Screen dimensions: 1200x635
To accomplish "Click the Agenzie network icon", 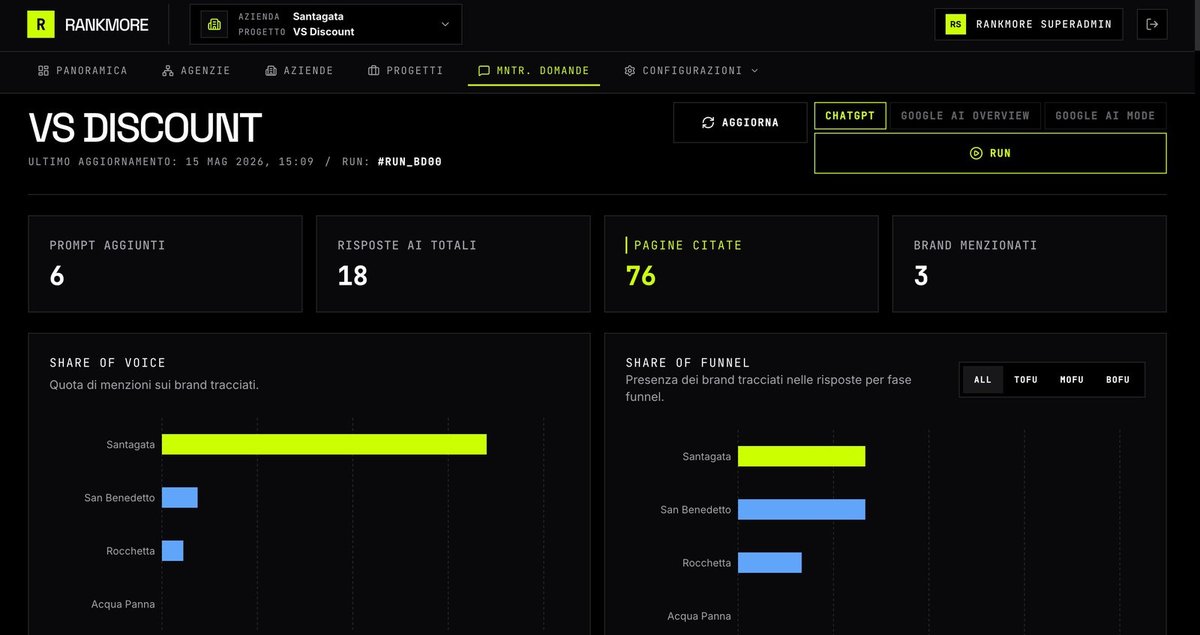I will [x=167, y=71].
